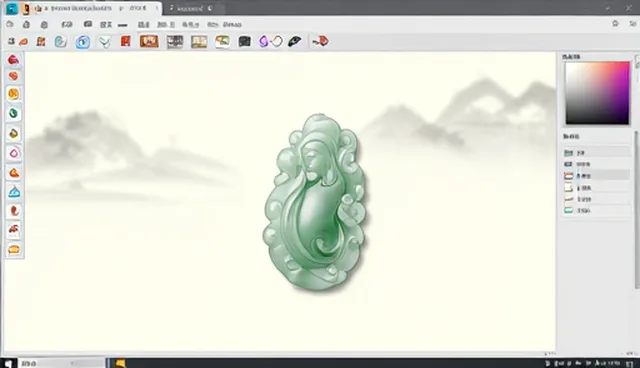Open the orange-brown picture icon in top toolbar
Image resolution: width=640 pixels, height=368 pixels.
pos(149,41)
